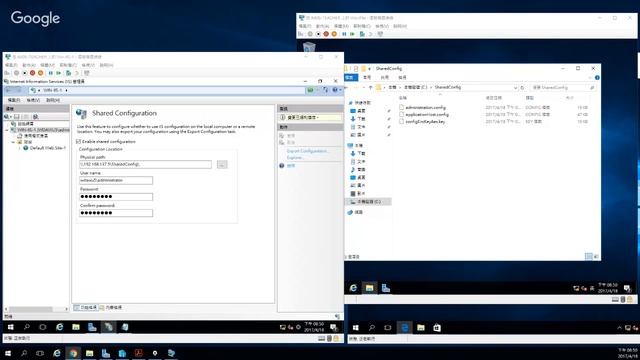Click the blue File tab in the SharedConfig explorer window

(351, 77)
